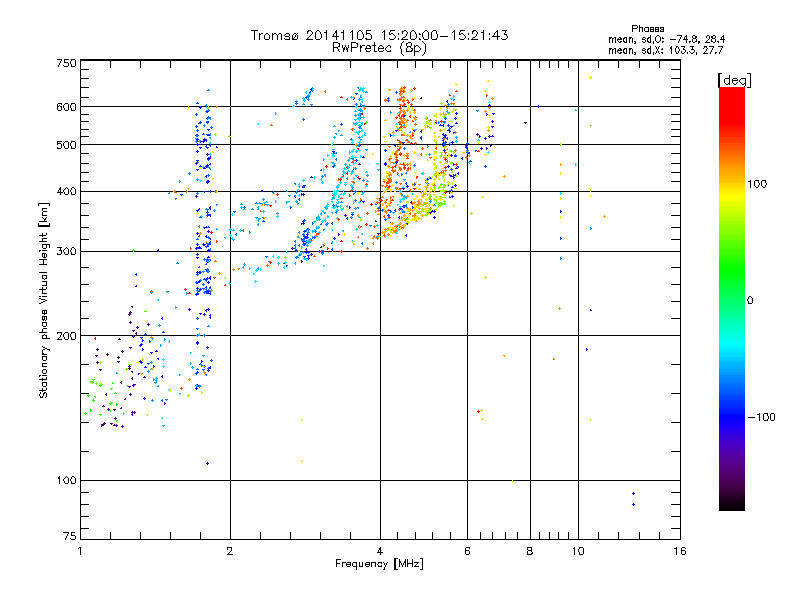Click the y-axis tick label '100'
Image resolution: width=800 pixels, height=600 pixels.
point(66,481)
